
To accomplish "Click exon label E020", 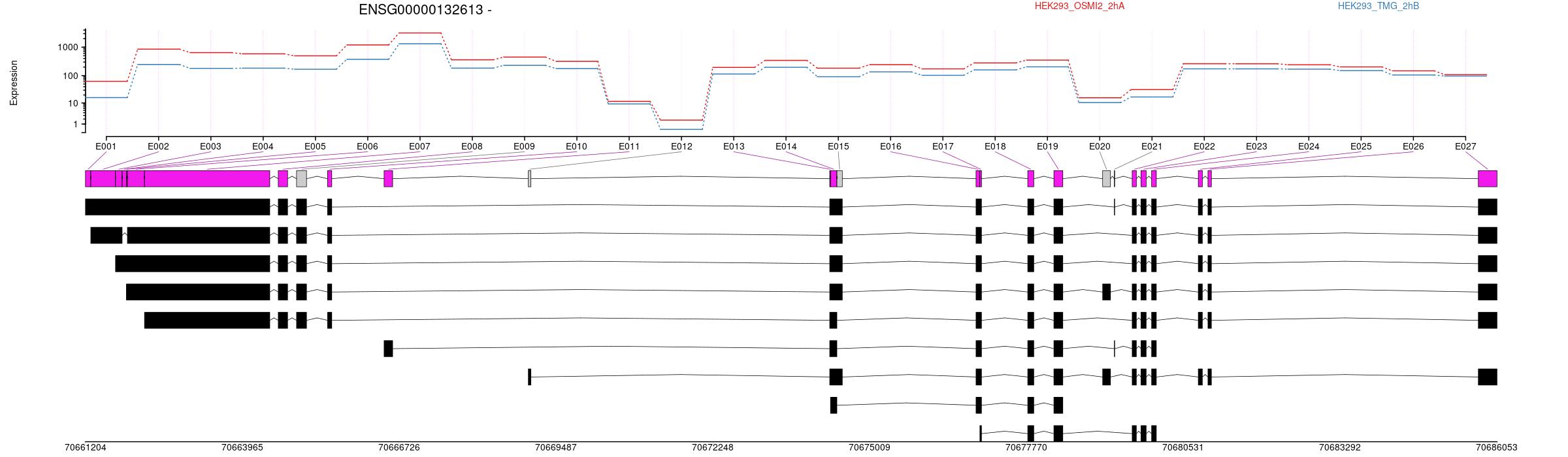I will click(1100, 146).
